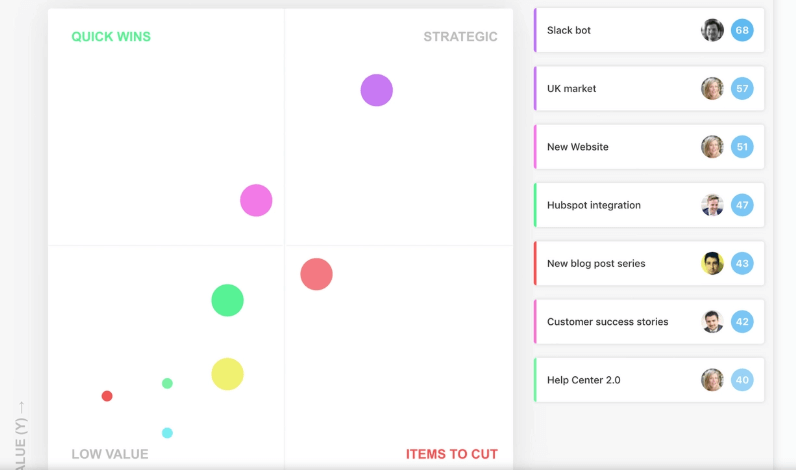Click the New blog post series card

(649, 263)
